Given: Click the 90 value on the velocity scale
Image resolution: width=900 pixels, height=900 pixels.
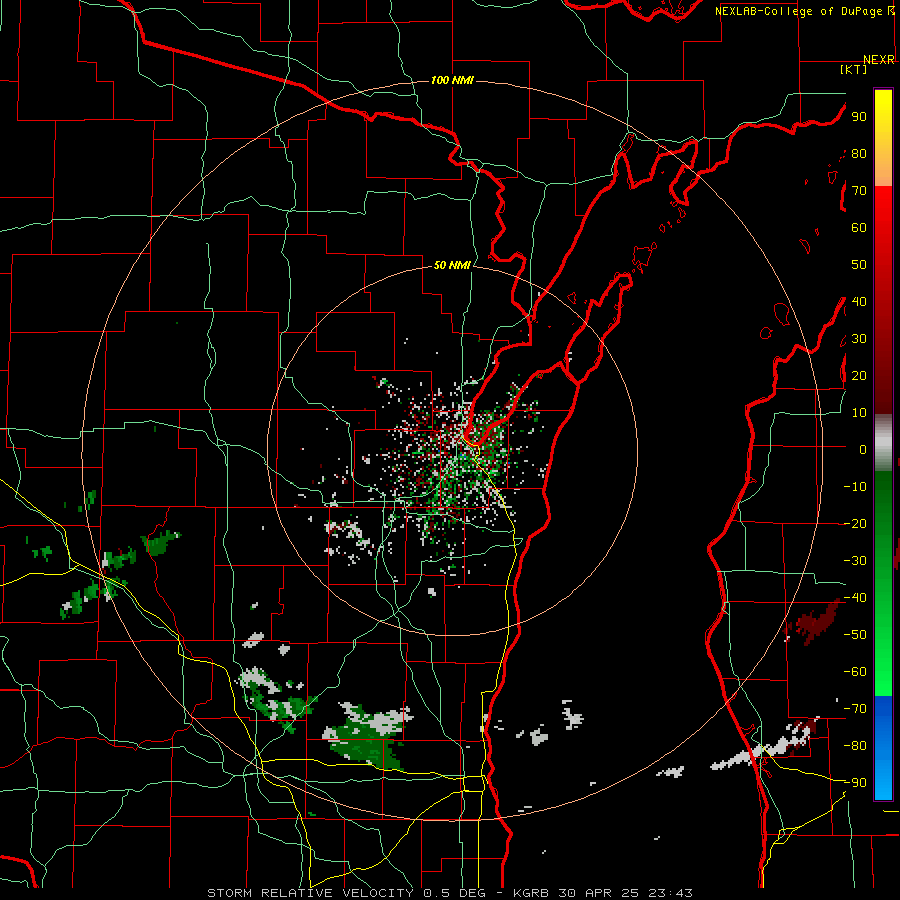Looking at the screenshot, I should pos(859,117).
